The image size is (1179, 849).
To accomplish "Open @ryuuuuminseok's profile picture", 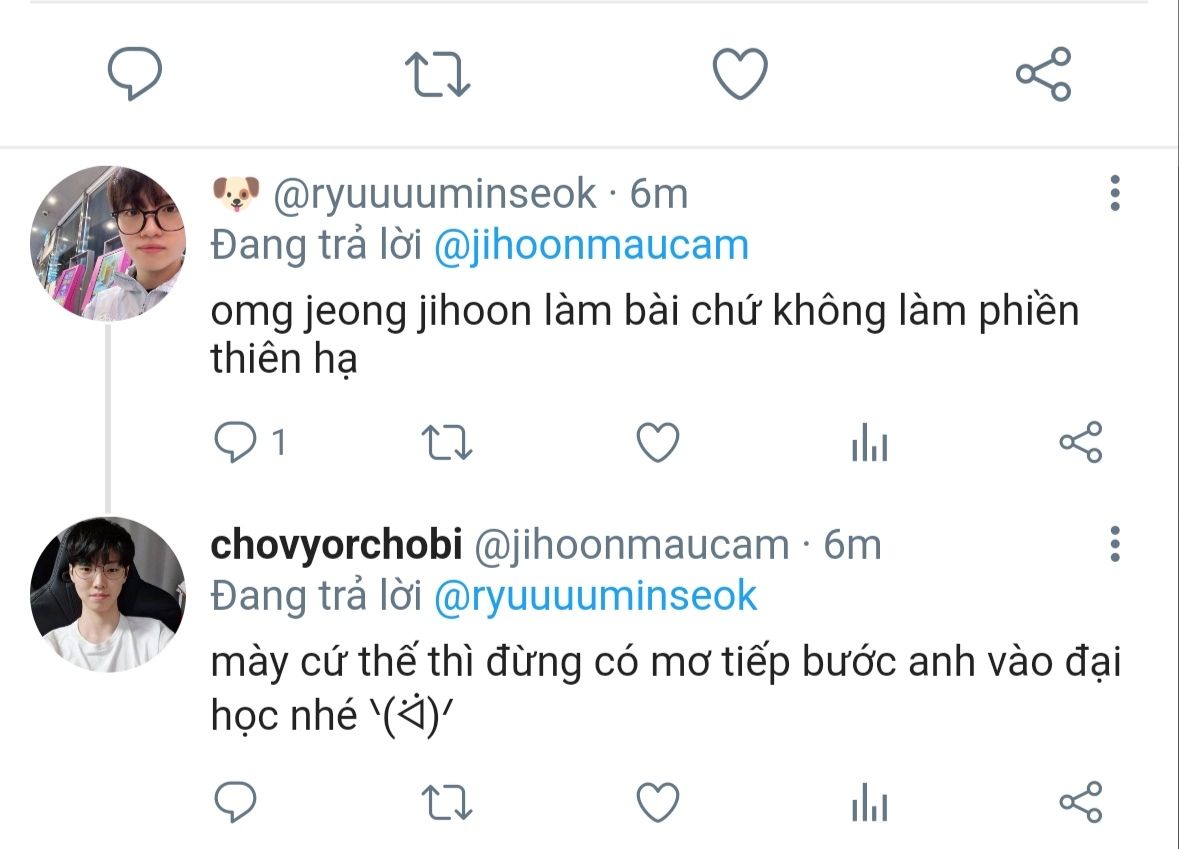I will pos(108,243).
